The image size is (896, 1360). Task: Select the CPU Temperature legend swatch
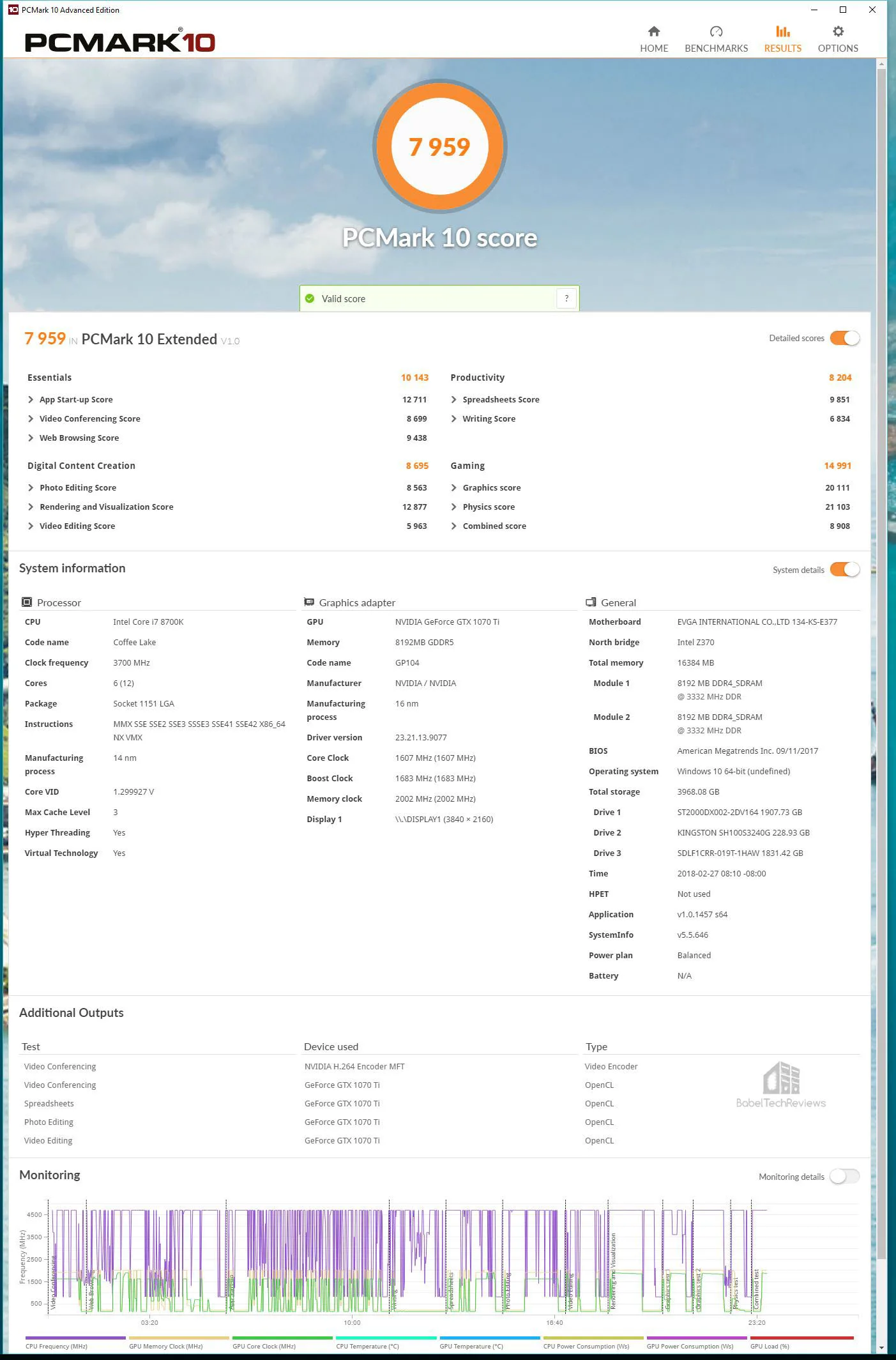coord(386,1338)
